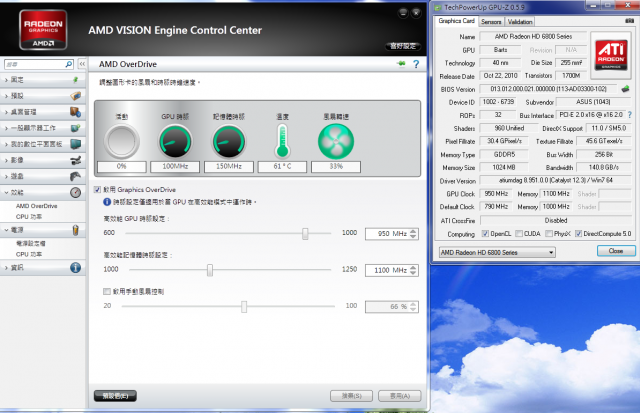The image size is (640, 413).
Task: Expand the gaming section in sidebar
Action: pos(6,176)
